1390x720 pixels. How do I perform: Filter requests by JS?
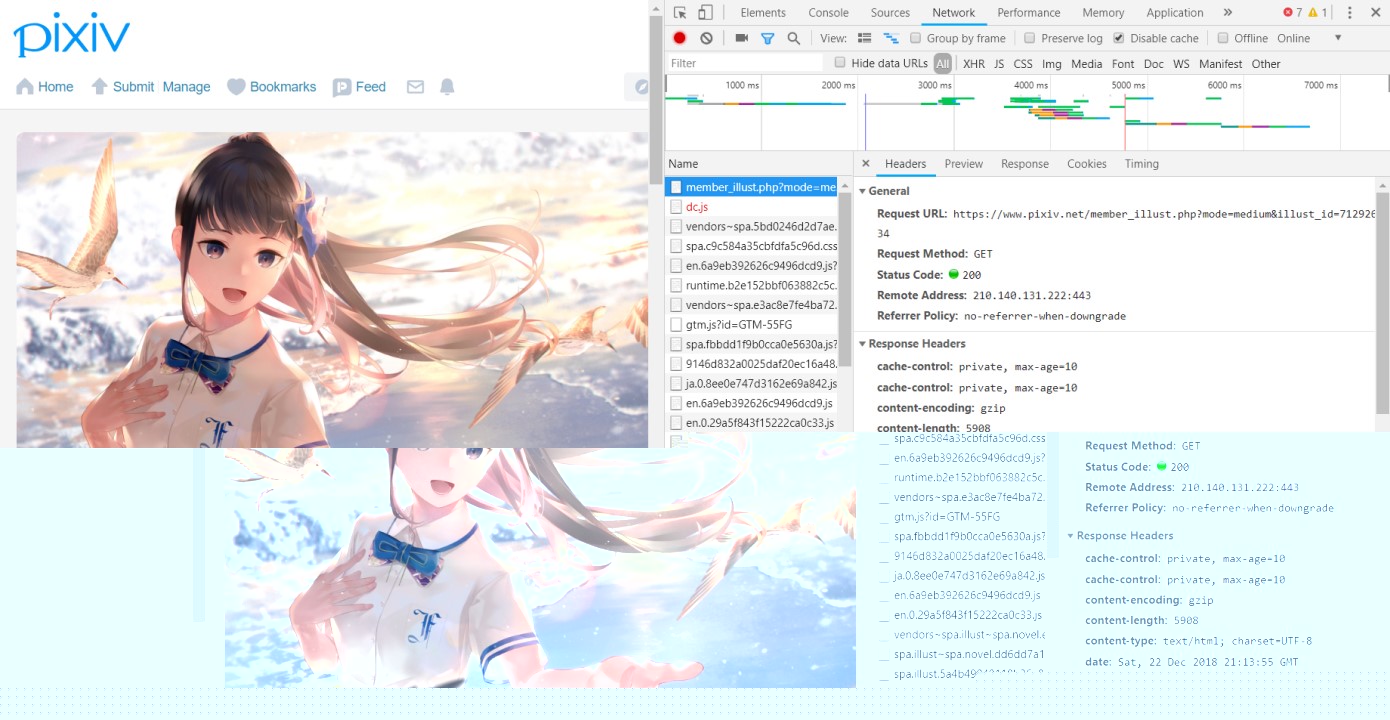999,64
